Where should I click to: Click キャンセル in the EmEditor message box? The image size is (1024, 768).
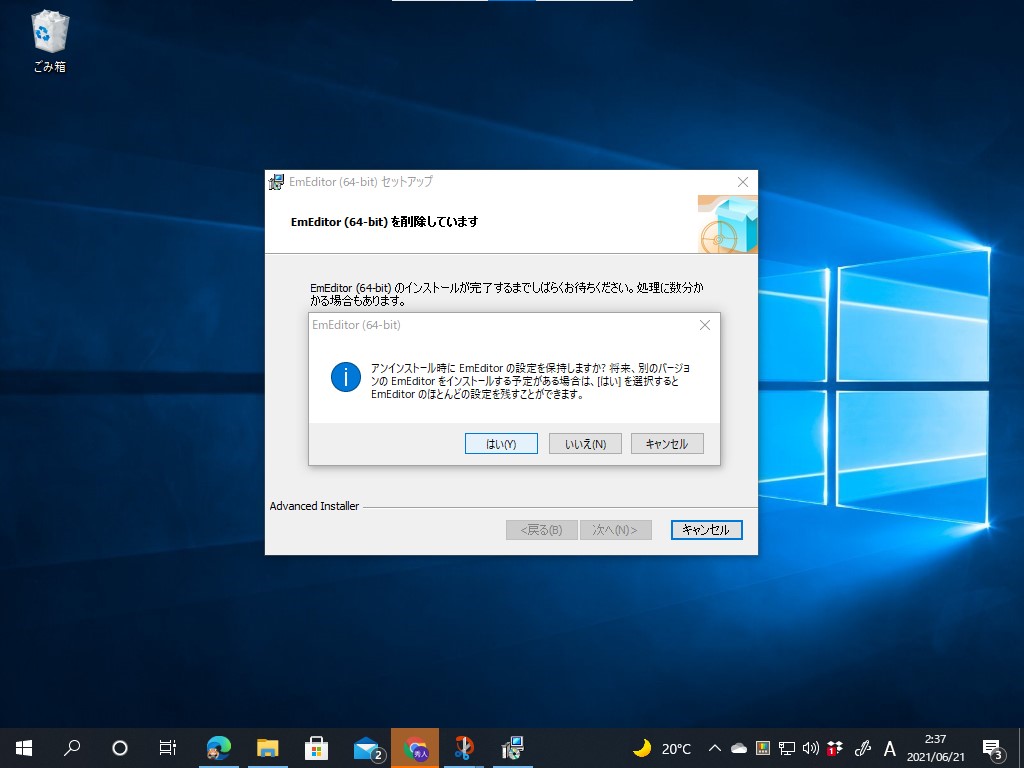tap(667, 443)
